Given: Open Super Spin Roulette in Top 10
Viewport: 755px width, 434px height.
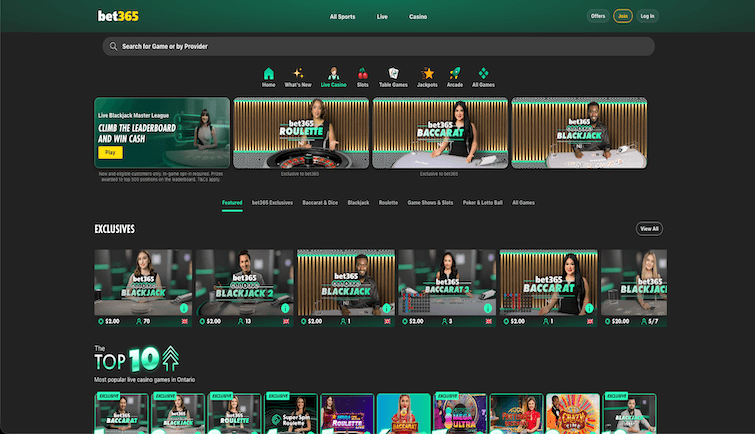Looking at the screenshot, I should [x=291, y=413].
